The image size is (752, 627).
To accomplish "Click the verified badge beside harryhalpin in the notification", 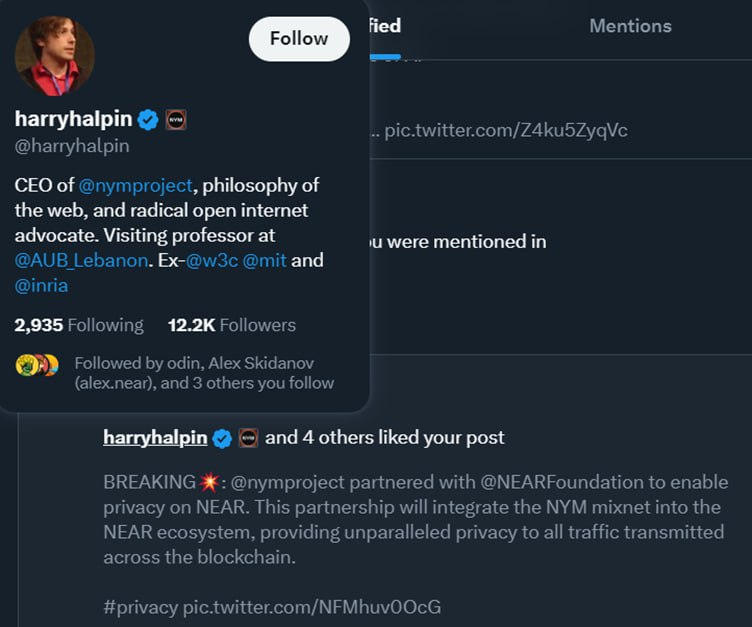I will (x=222, y=438).
